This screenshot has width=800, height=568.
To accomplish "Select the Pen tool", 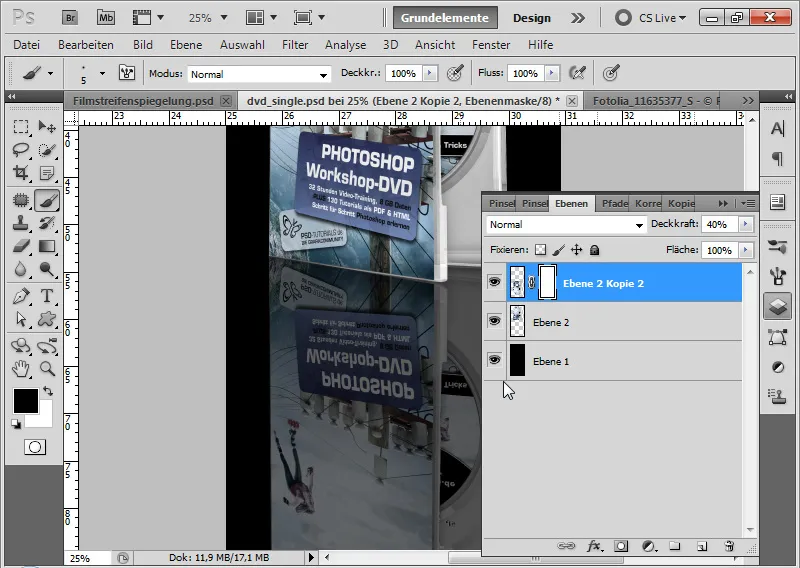I will coord(21,295).
